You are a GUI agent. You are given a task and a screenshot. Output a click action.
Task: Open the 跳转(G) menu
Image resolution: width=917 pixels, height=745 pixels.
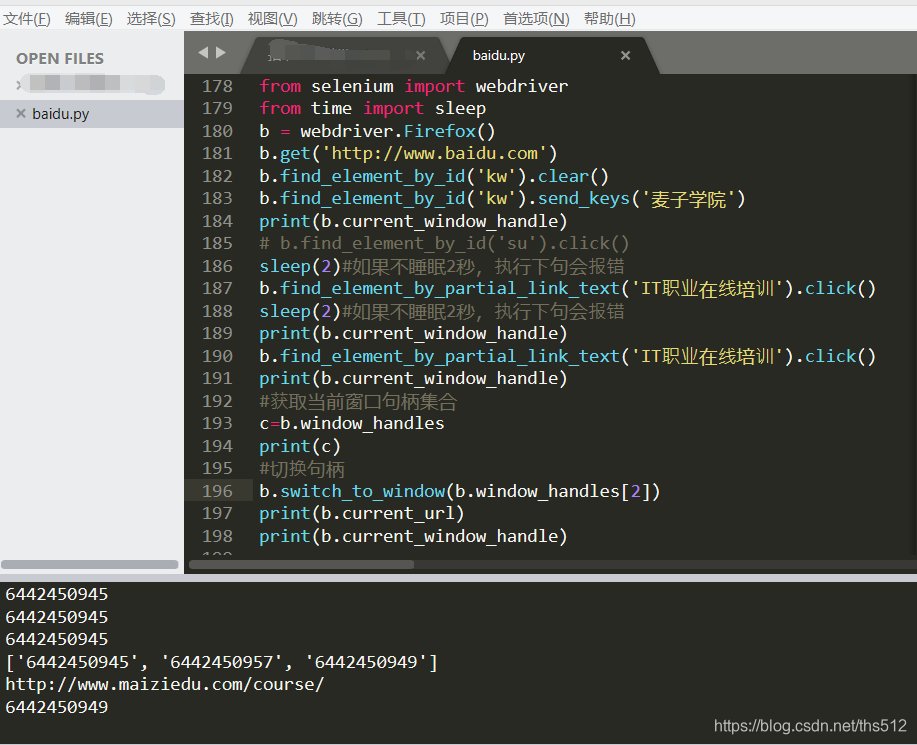coord(337,19)
